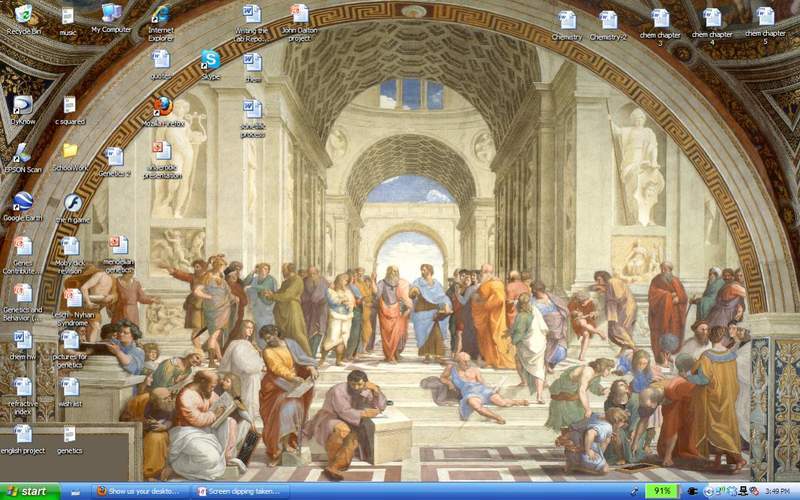Open the chem chapter 5 document
Viewport: 800px width, 500px height.
[x=765, y=26]
